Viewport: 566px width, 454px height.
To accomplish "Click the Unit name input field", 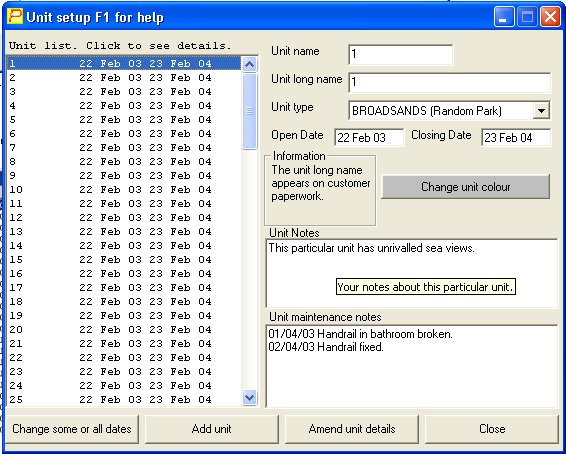I will tap(401, 54).
